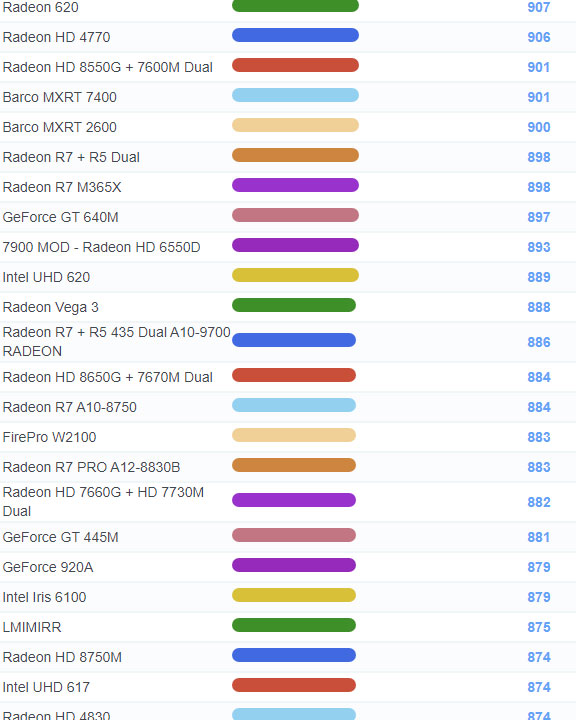Screen dimensions: 576x720
Task: Click Radeon HD 7660G + HD 7730M Dual
Action: (103, 501)
